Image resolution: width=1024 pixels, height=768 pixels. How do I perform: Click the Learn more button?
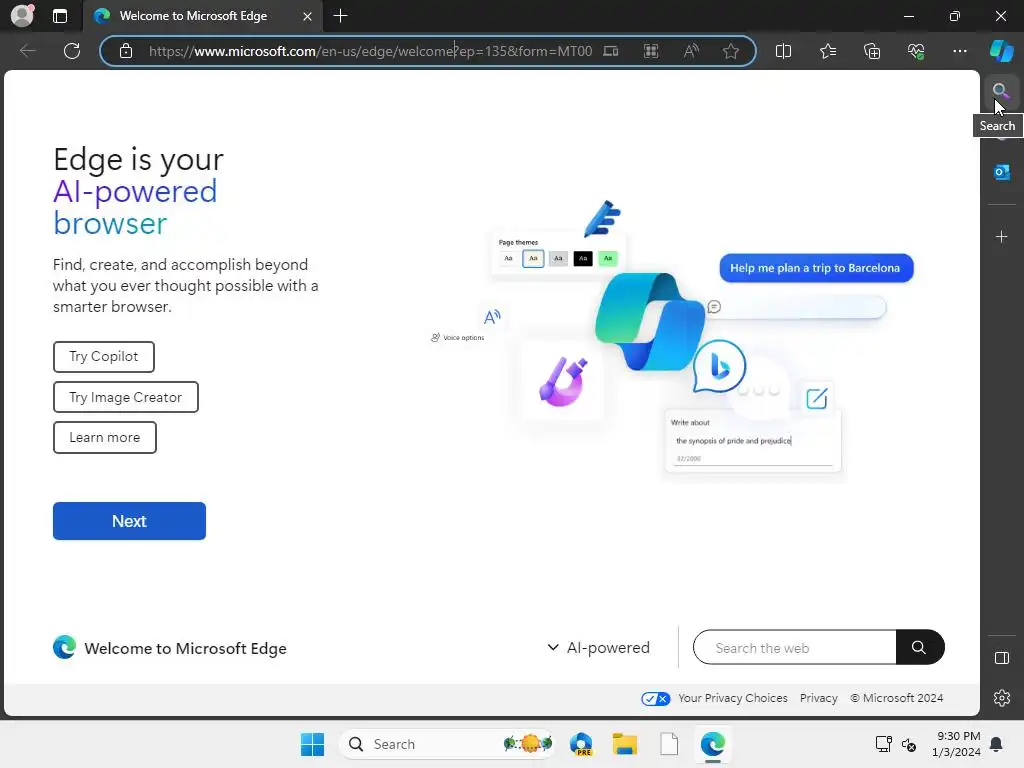click(x=104, y=438)
